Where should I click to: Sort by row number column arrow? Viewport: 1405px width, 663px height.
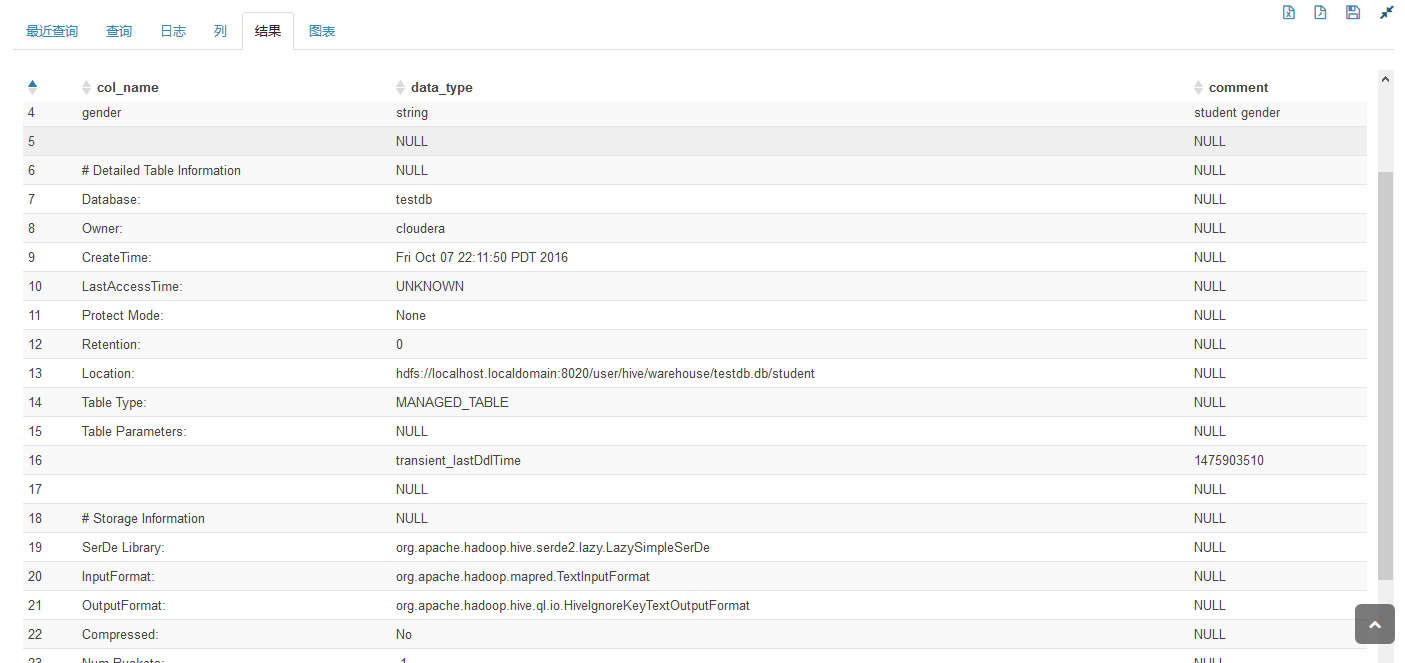click(x=32, y=87)
